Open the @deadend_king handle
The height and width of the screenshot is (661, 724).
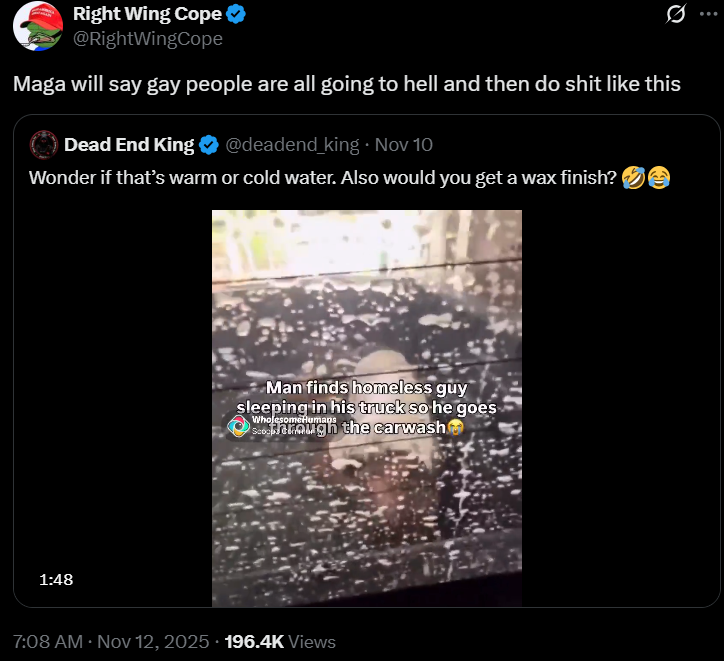pos(292,144)
